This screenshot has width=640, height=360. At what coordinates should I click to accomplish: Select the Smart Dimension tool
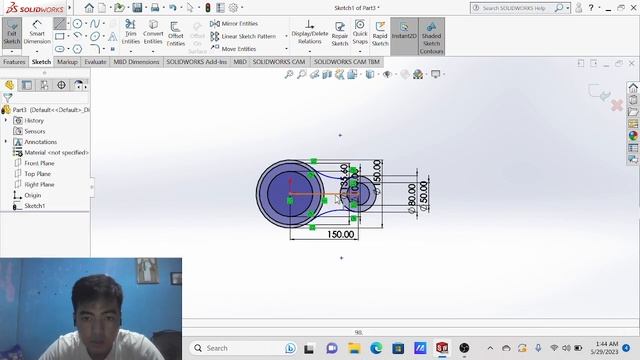tap(37, 32)
